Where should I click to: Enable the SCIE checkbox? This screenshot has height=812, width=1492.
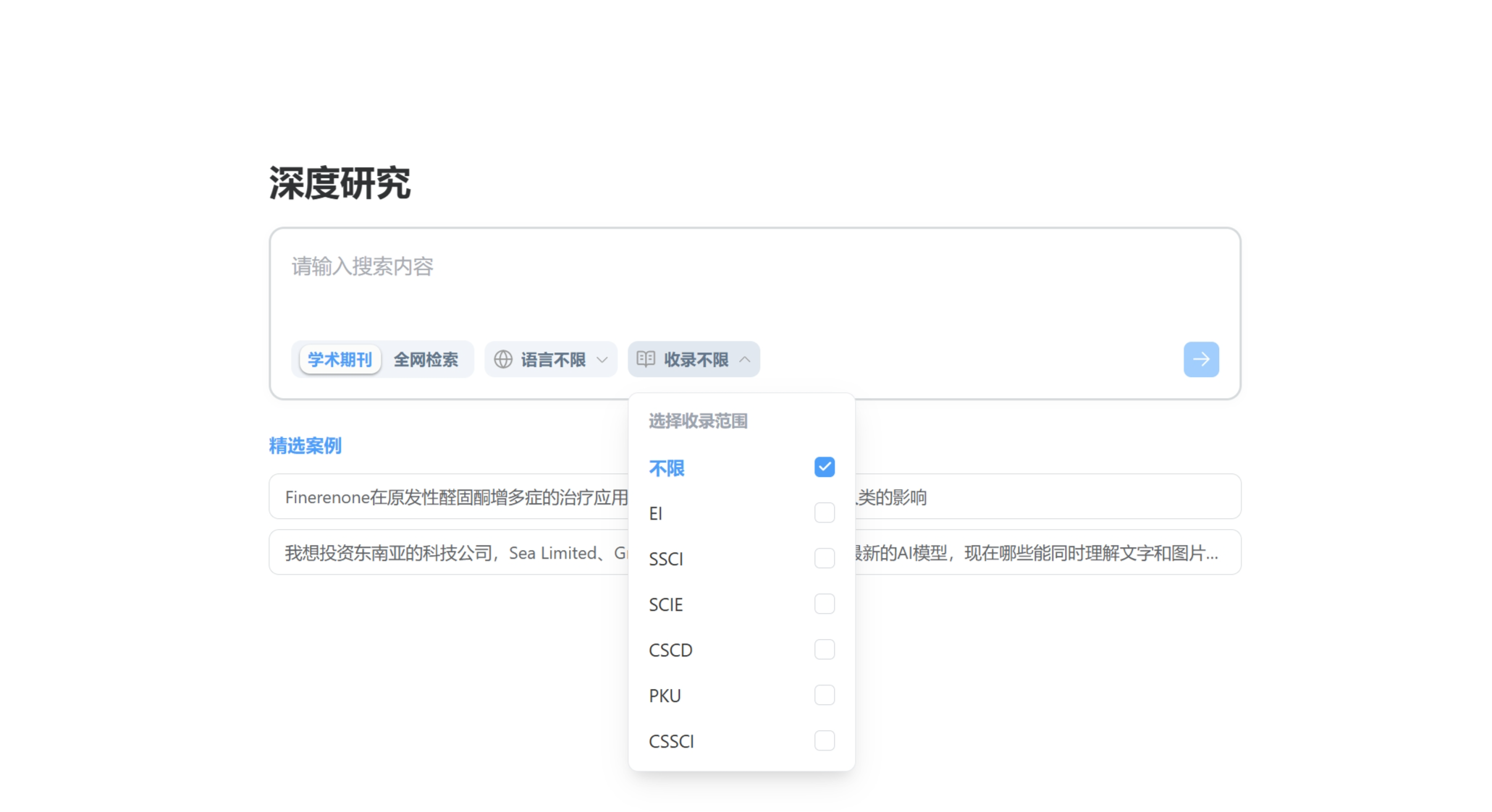pos(825,604)
